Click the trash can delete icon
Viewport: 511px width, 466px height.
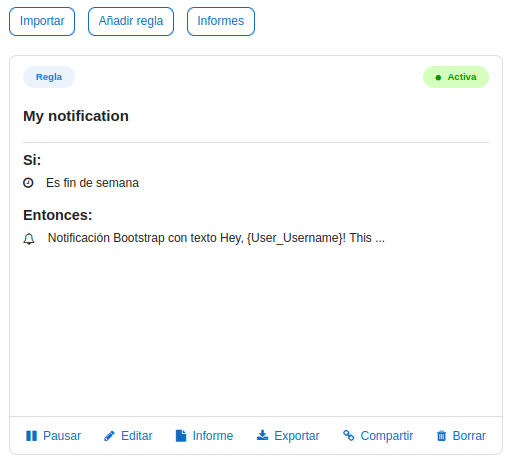[x=441, y=436]
